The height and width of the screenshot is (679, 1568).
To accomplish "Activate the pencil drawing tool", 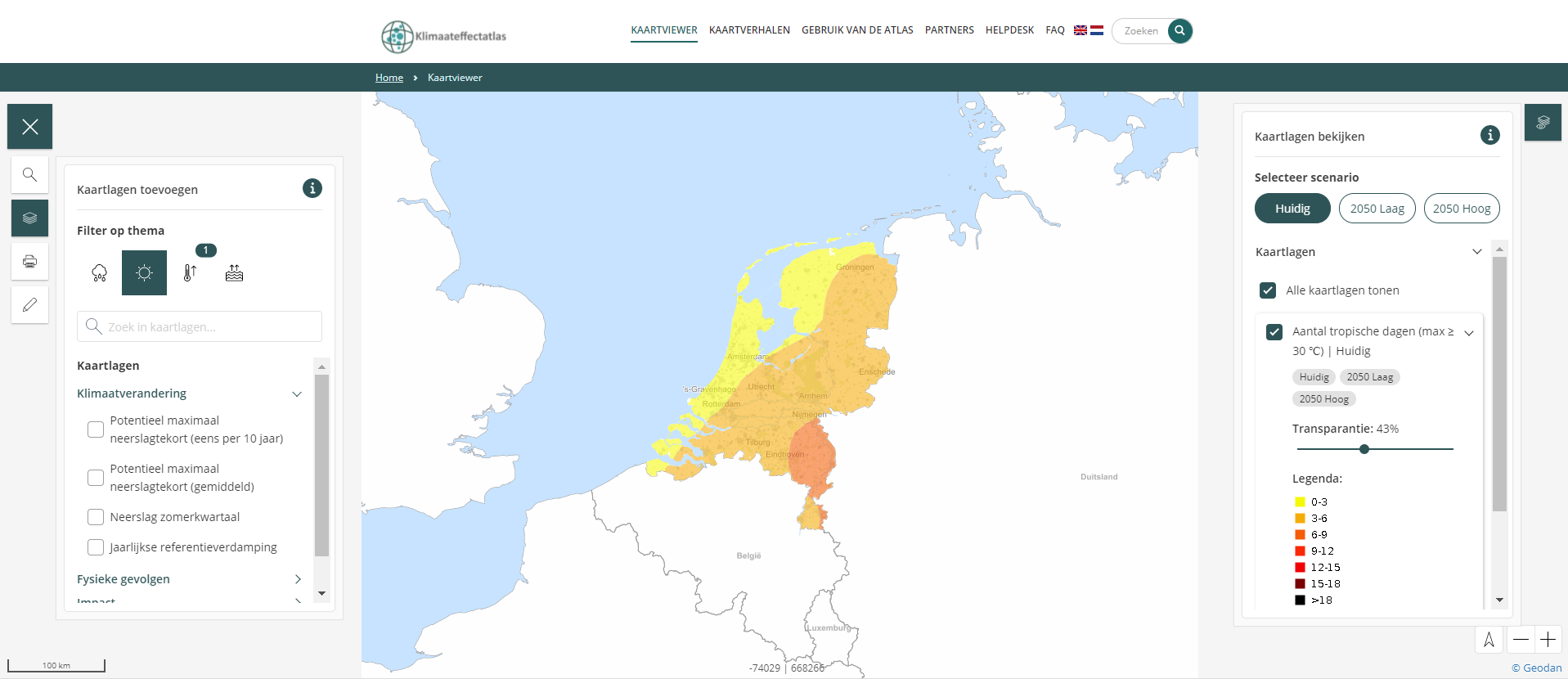I will pyautogui.click(x=29, y=305).
